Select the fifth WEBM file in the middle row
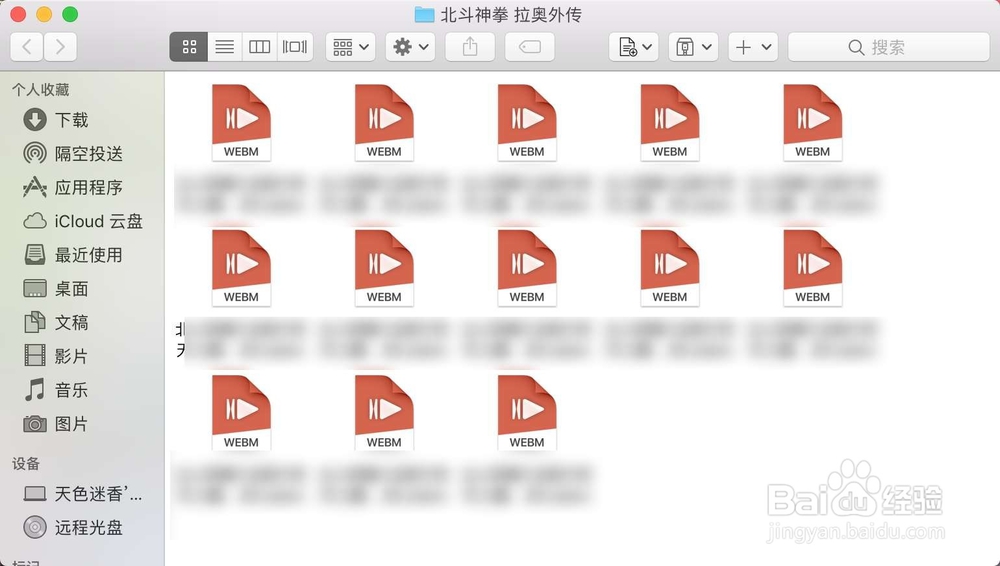The image size is (1000, 566). pos(812,268)
